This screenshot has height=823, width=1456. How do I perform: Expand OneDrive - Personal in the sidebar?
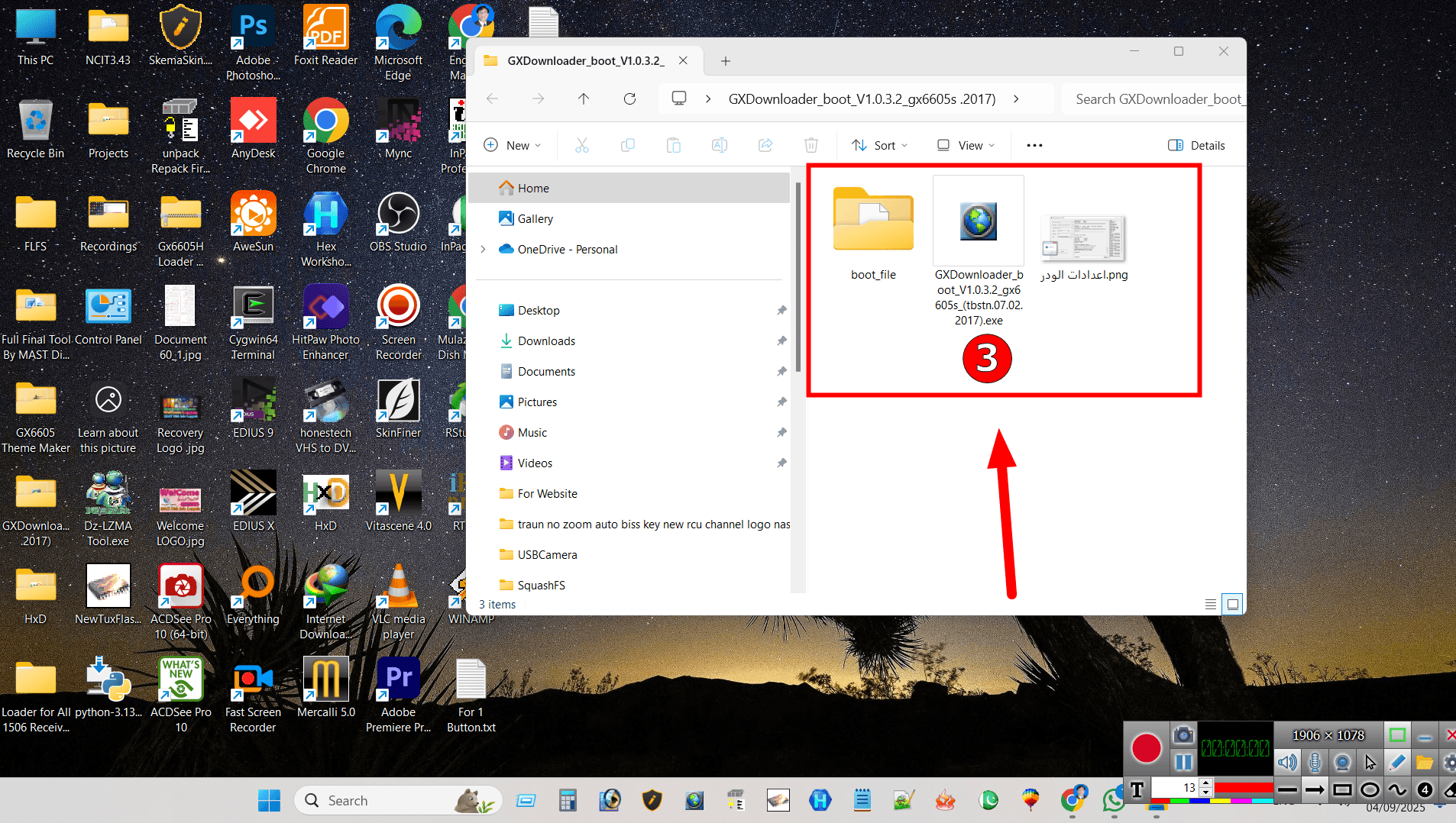point(483,249)
